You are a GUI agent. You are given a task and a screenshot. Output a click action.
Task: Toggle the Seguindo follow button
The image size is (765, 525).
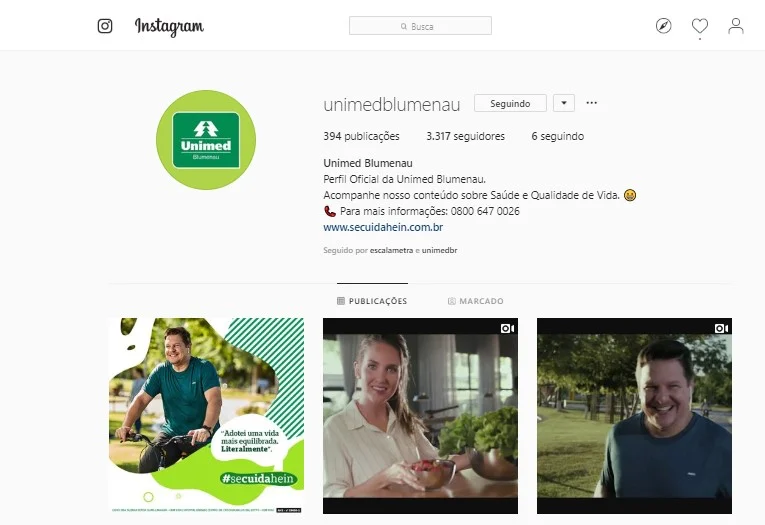(510, 103)
